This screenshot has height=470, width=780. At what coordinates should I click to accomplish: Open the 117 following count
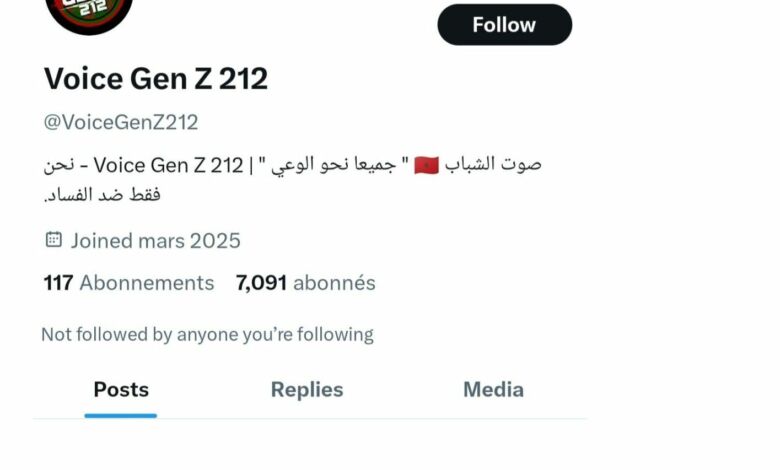point(58,283)
